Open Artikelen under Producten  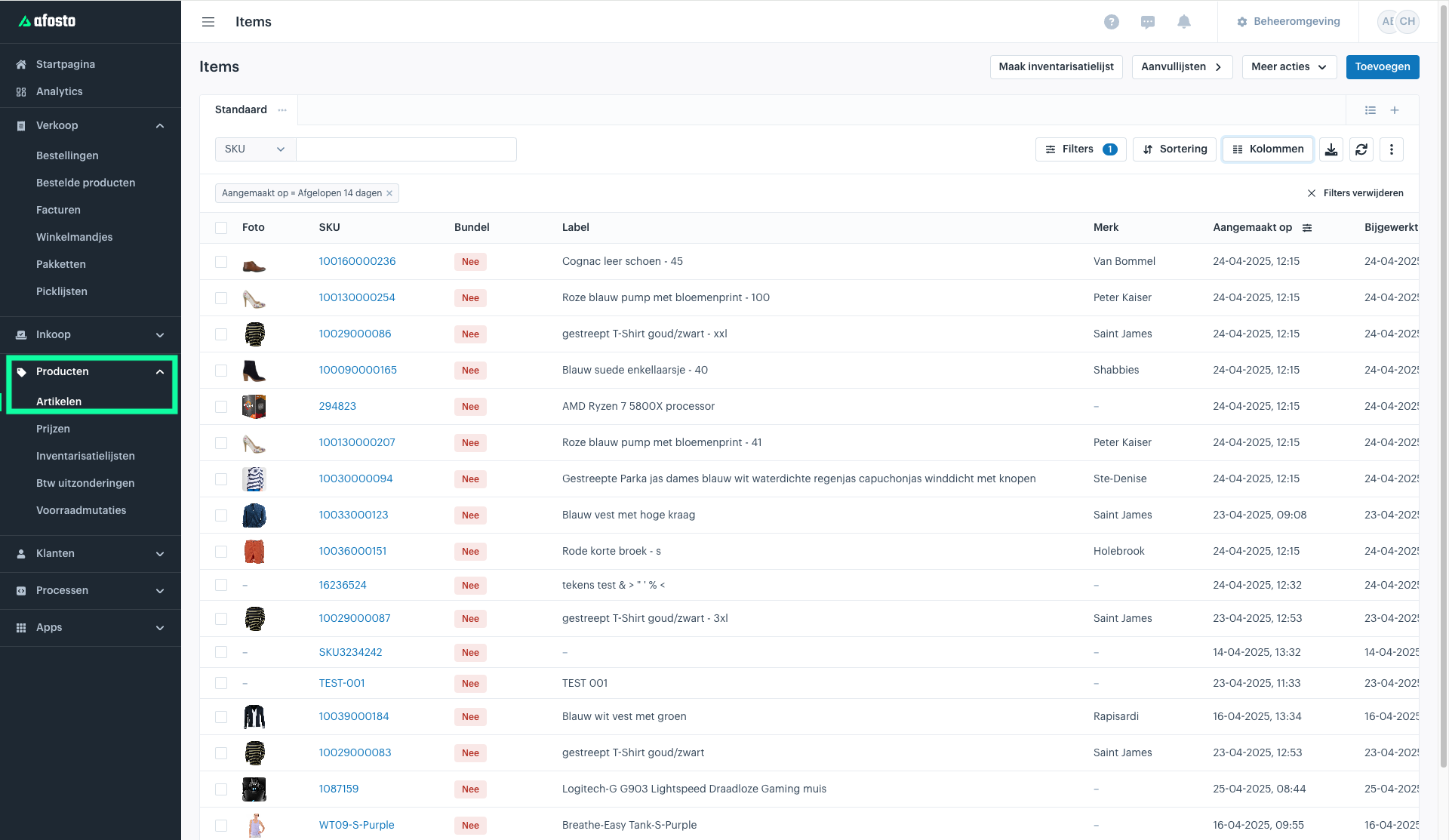(59, 402)
